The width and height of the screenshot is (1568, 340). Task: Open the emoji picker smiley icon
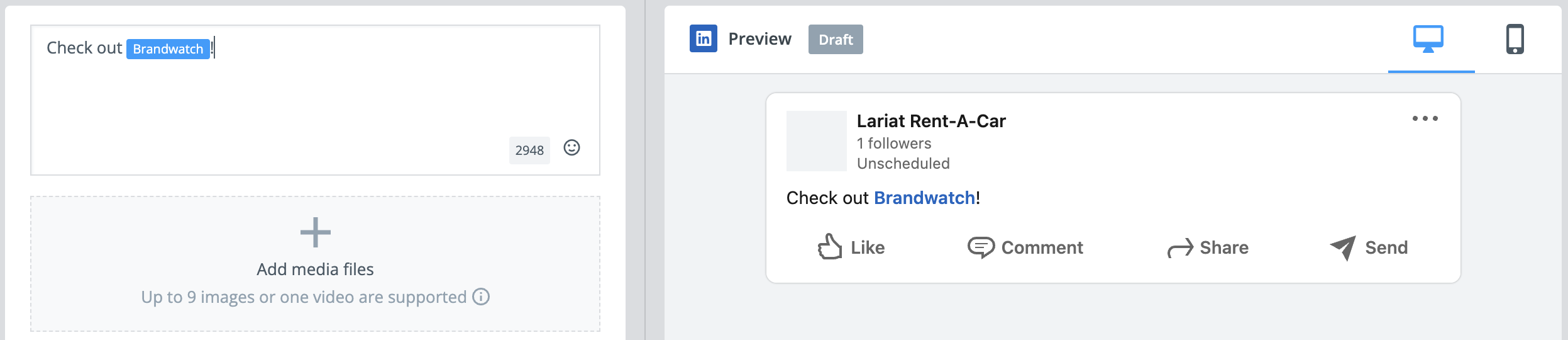click(571, 147)
